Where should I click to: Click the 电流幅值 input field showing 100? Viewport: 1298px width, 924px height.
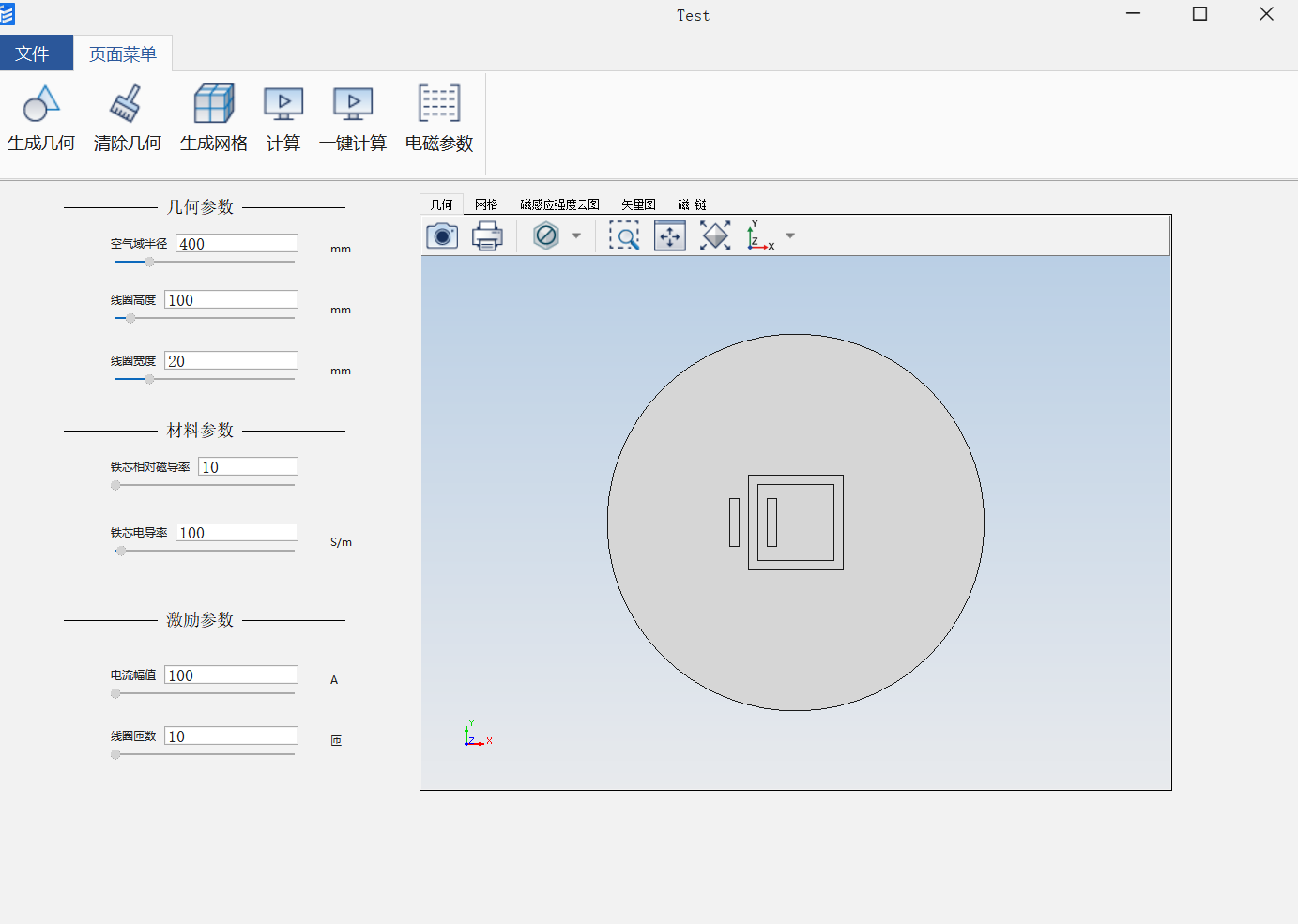pos(231,674)
